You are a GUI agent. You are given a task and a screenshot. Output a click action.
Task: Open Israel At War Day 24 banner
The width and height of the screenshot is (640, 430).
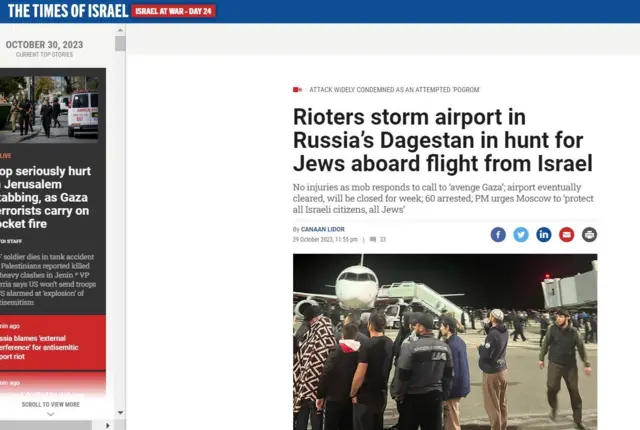[173, 11]
